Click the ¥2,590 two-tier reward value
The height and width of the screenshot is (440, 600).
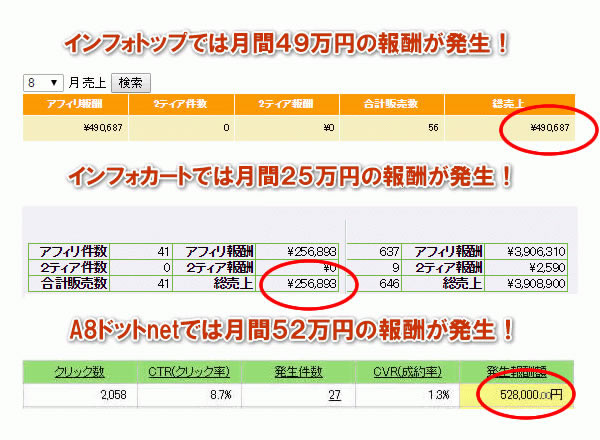point(547,267)
